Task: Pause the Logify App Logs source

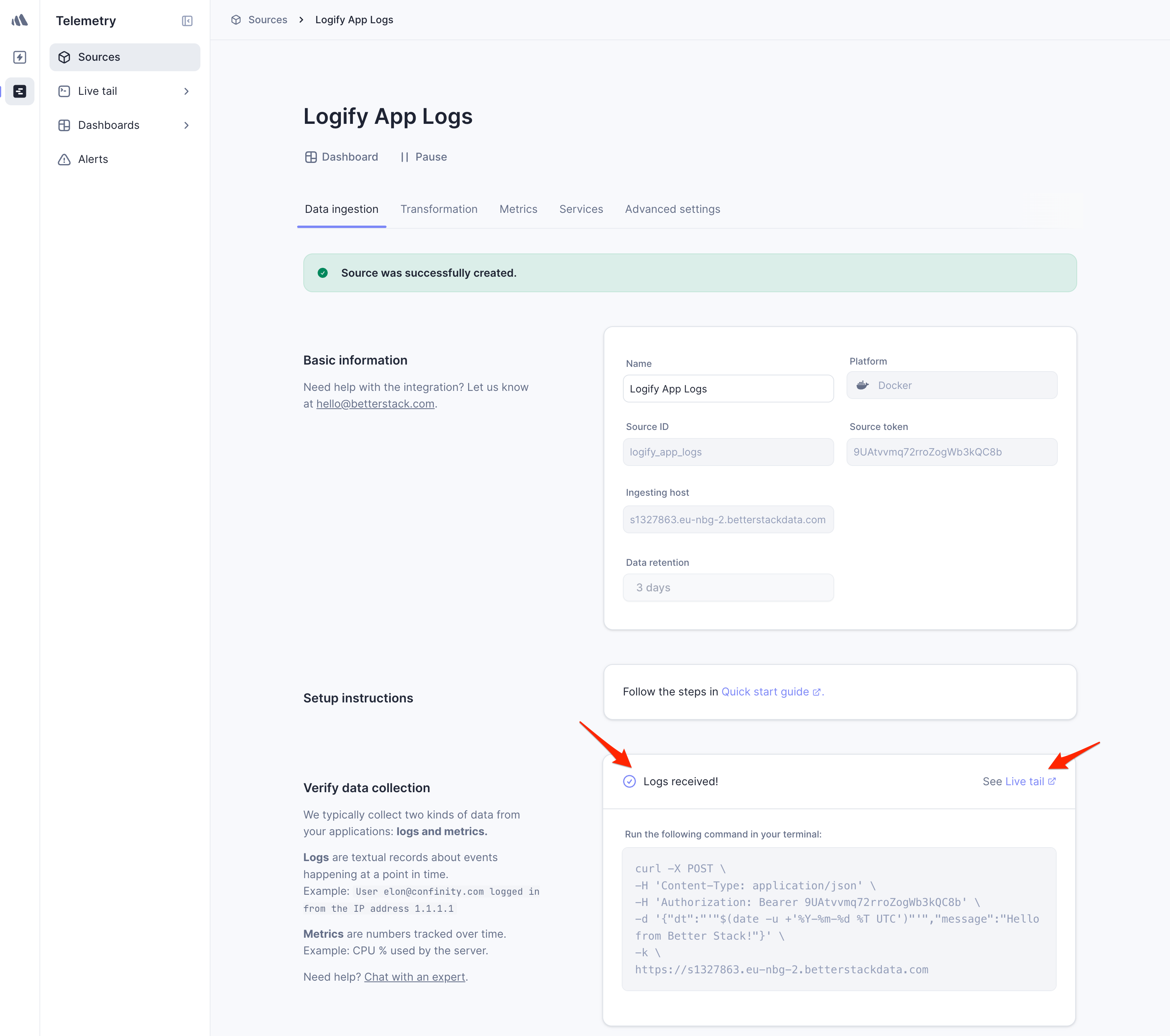Action: [x=424, y=156]
